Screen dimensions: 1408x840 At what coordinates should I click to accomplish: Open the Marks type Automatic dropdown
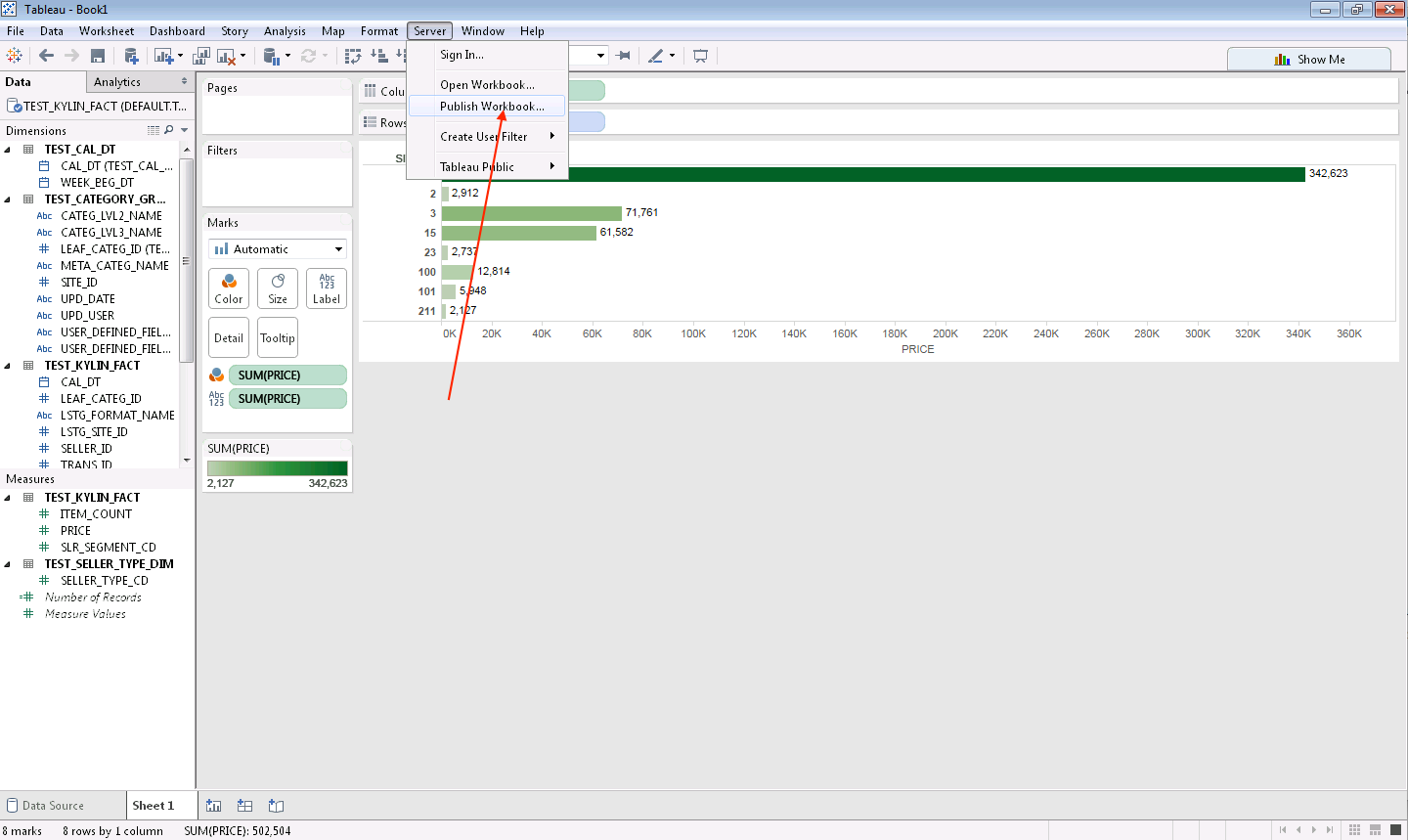[x=278, y=249]
